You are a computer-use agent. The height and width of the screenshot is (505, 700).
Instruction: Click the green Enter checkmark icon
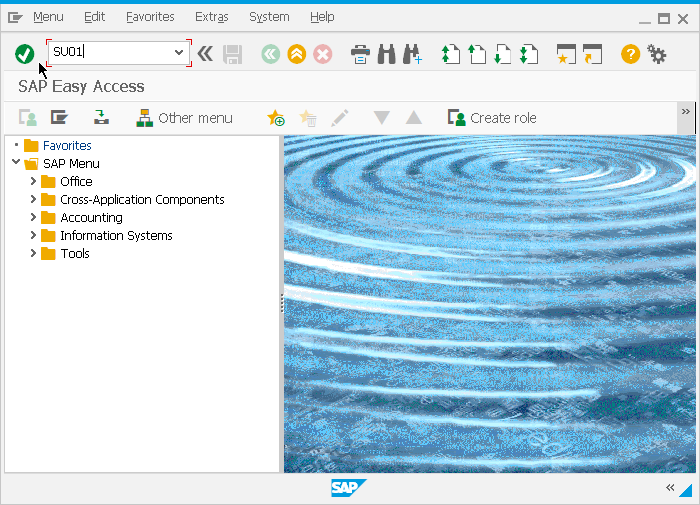tap(25, 54)
